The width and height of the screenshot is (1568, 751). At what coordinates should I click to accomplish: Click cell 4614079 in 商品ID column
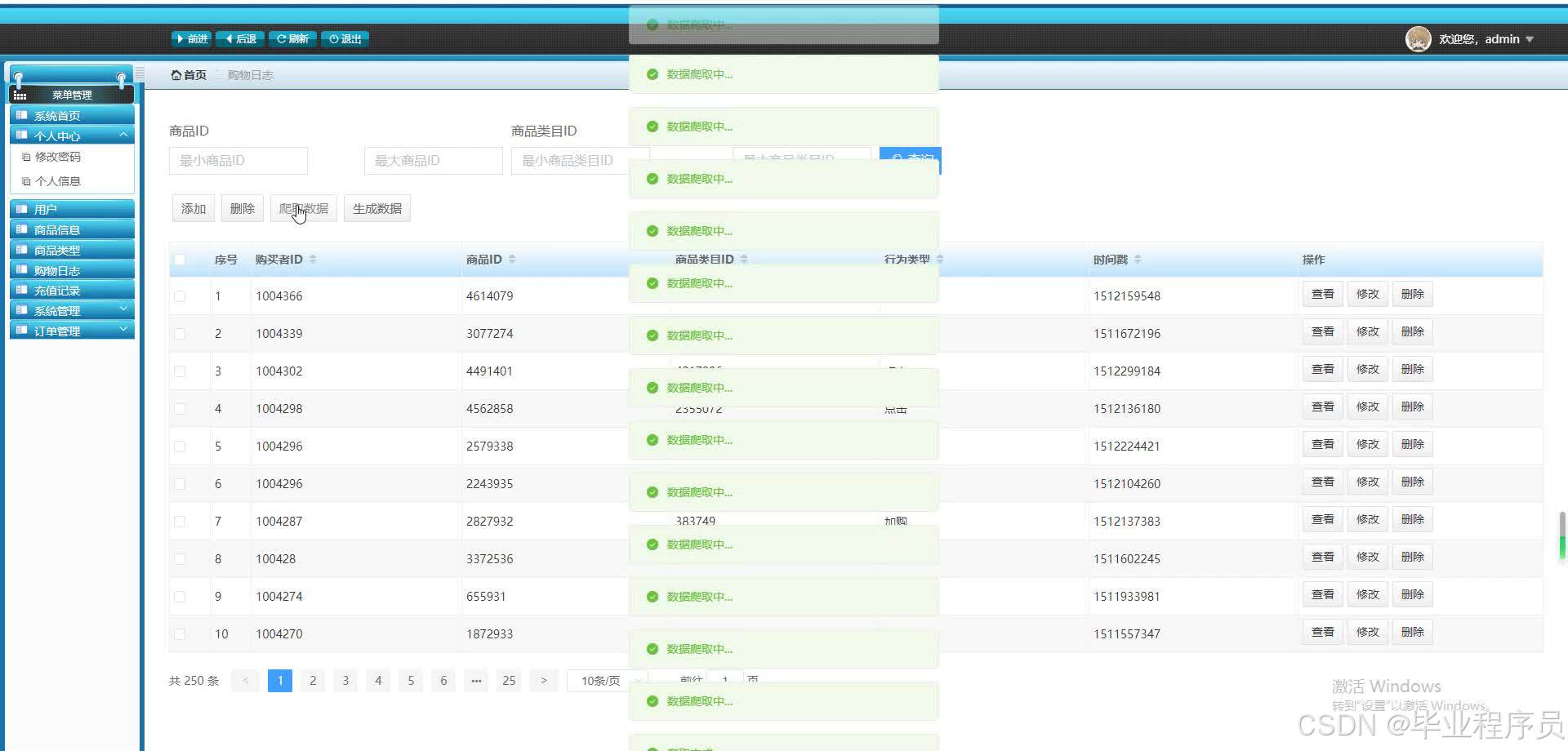pyautogui.click(x=490, y=296)
